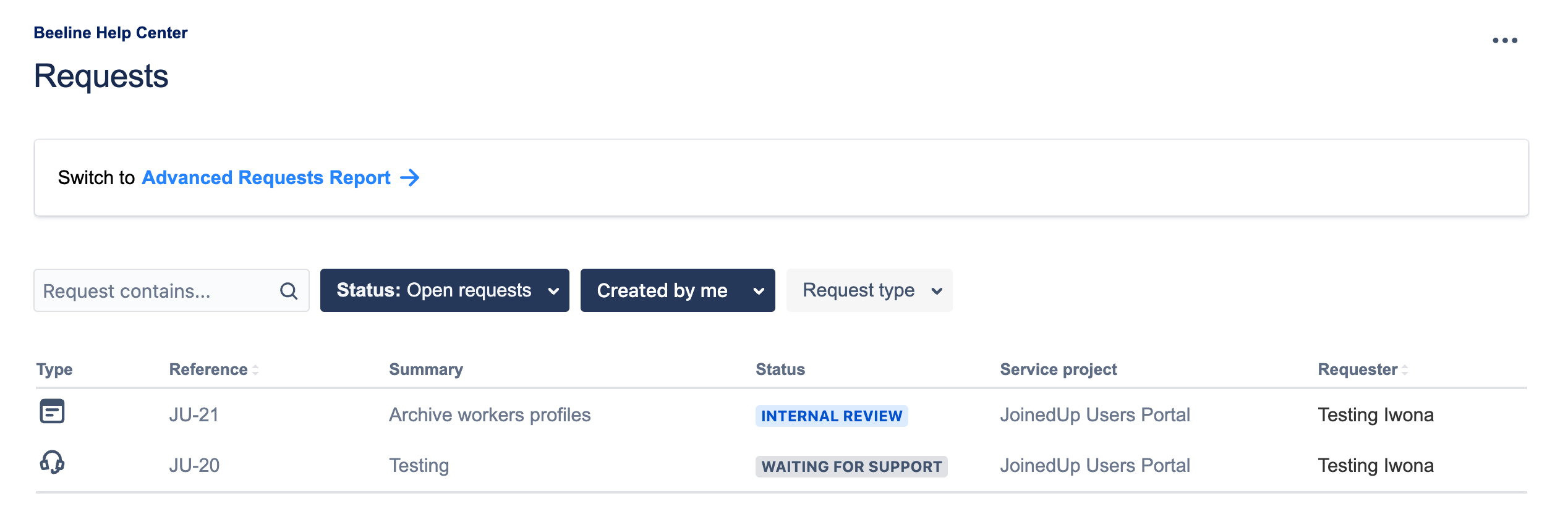Click the JU-21 request type icon
This screenshot has width=1568, height=530.
click(x=52, y=411)
